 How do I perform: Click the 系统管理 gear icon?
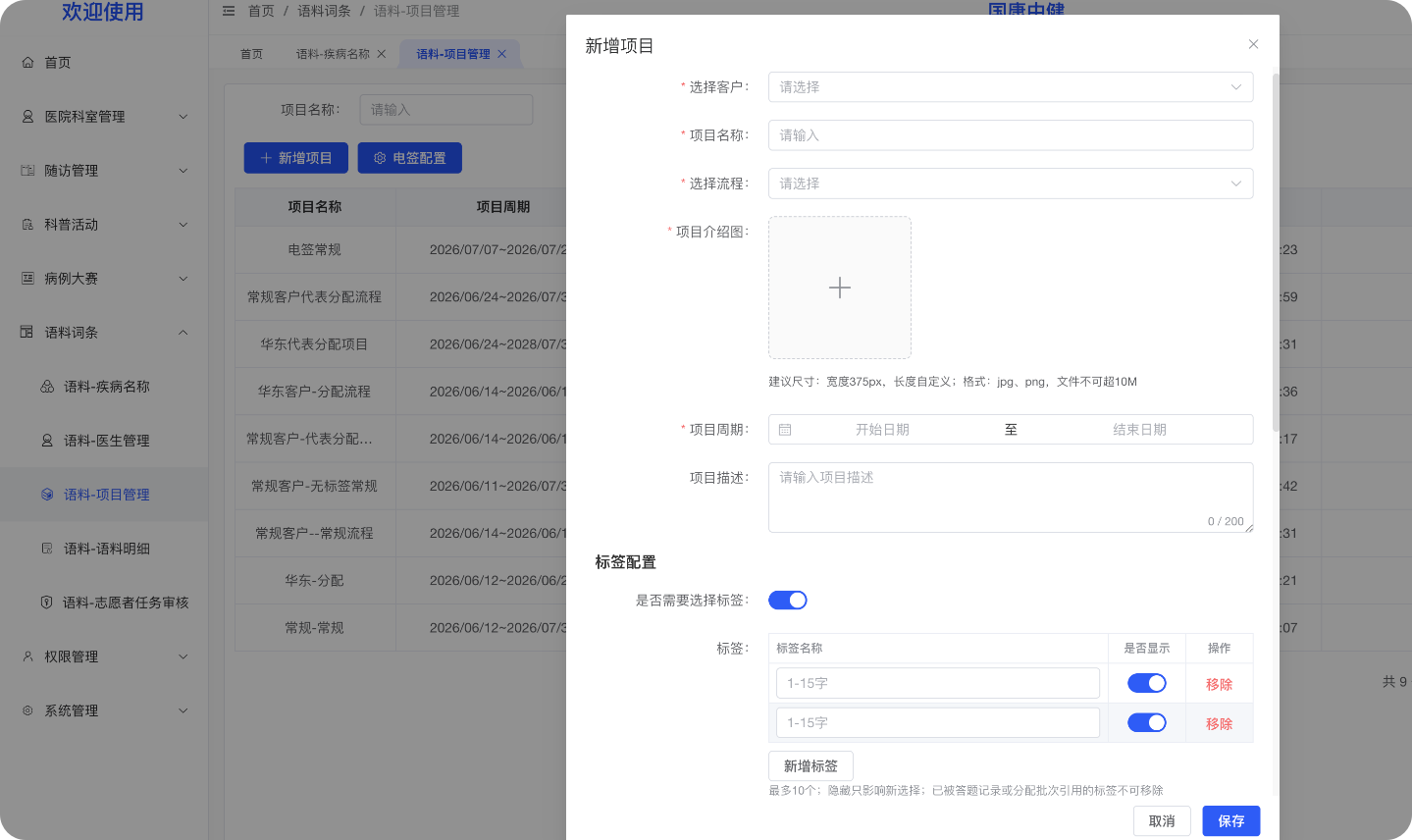point(27,709)
